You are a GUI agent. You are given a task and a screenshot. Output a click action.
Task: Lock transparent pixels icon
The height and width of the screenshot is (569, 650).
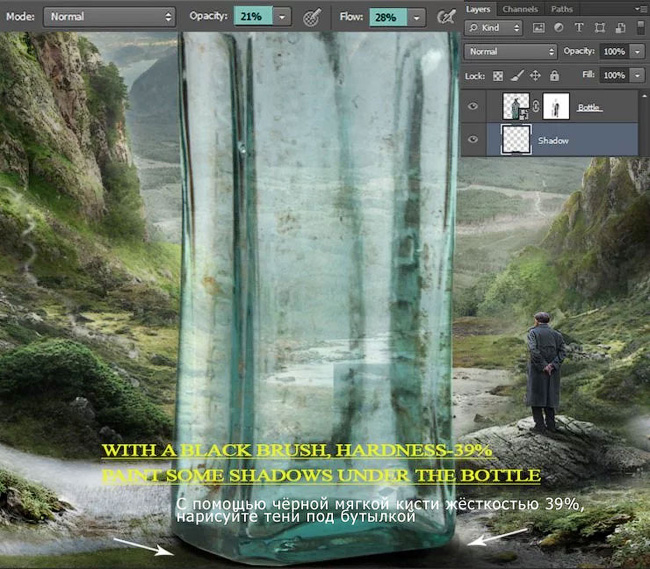pos(497,76)
